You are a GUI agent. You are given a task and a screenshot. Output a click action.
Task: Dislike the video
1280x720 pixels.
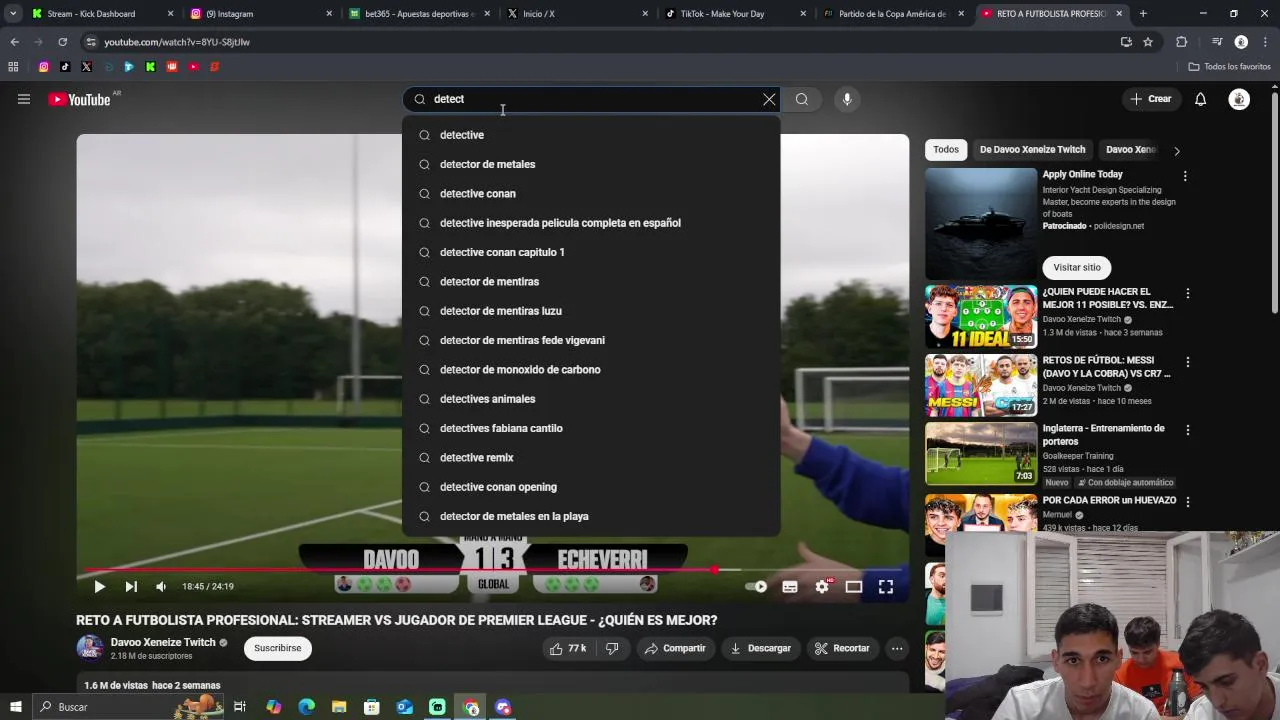pyautogui.click(x=612, y=648)
